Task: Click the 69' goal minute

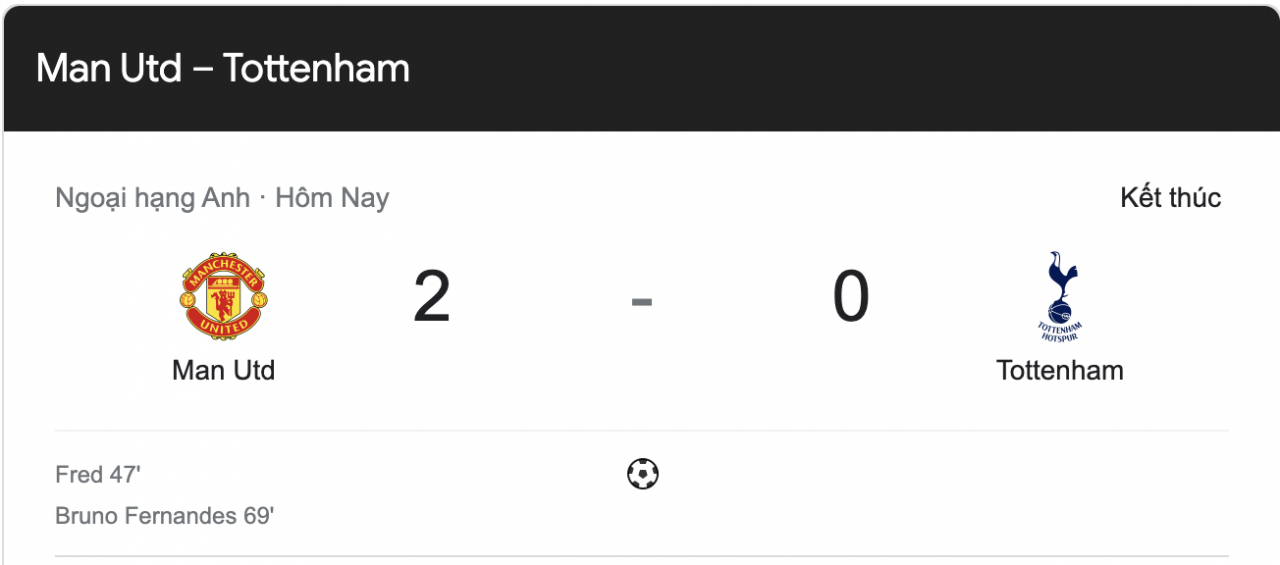Action: pos(258,516)
